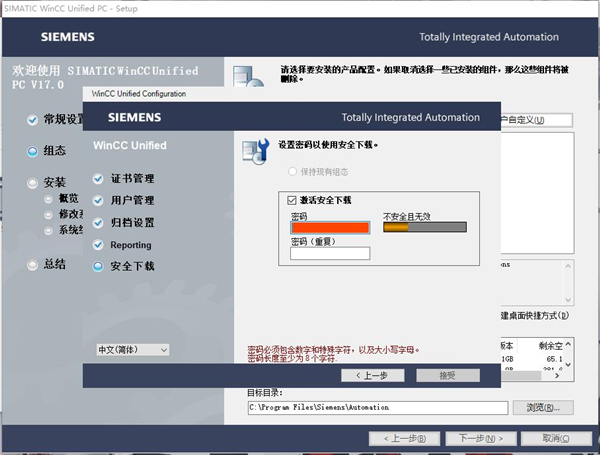
Task: Click the 组态 step indicator in Setup window
Action: pos(33,151)
